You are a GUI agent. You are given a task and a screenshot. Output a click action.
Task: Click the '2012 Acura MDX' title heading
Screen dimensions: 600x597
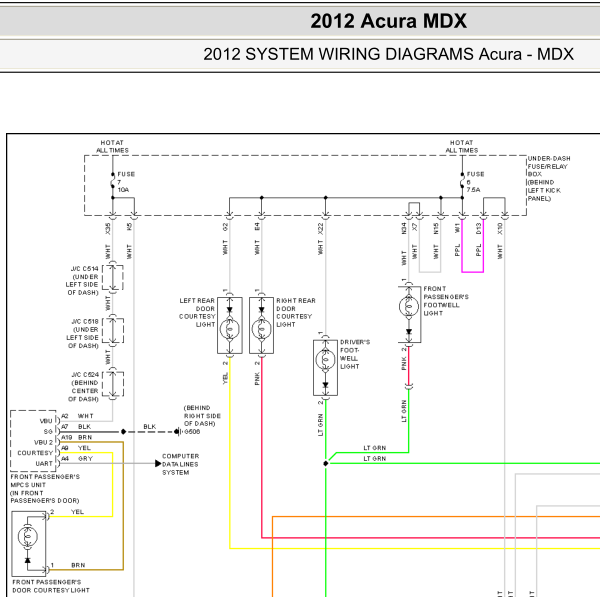[x=388, y=21]
